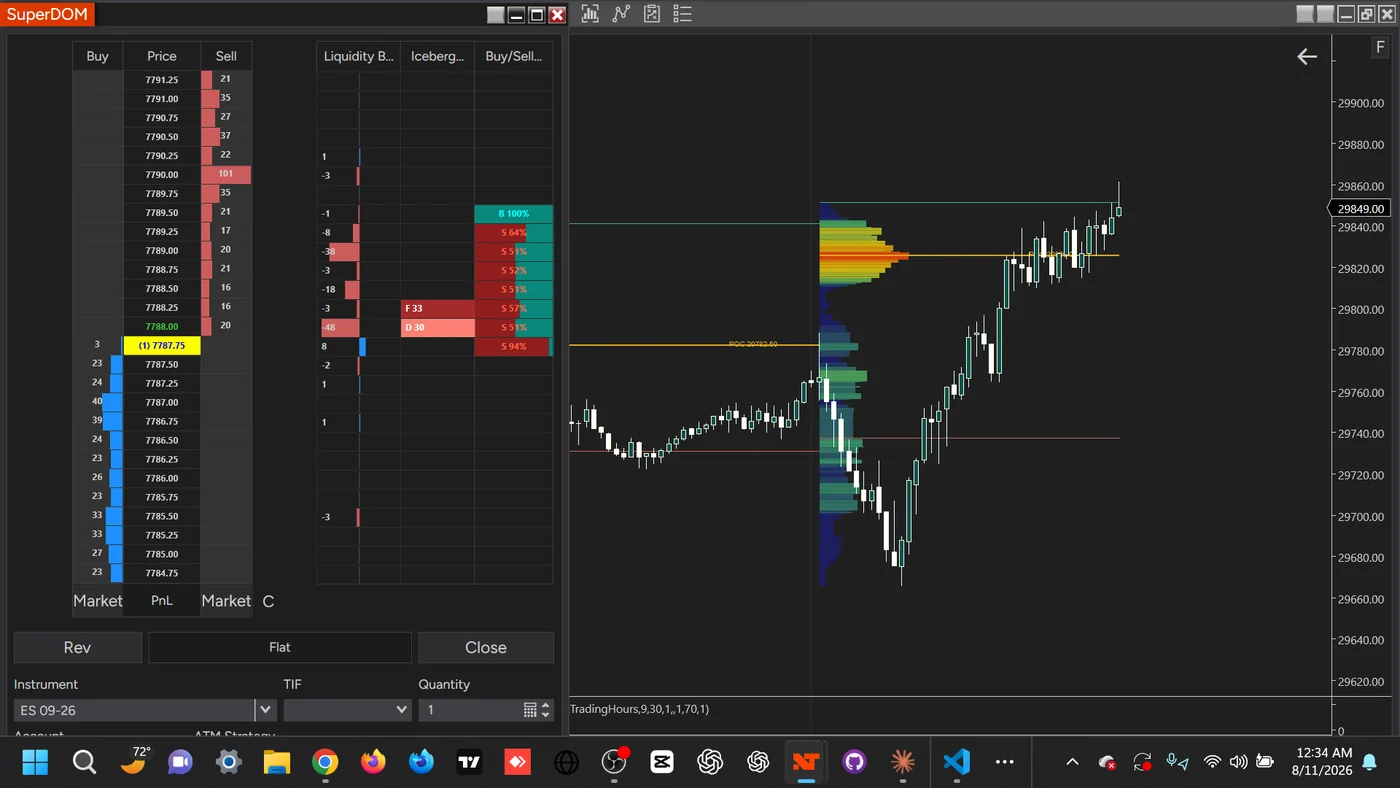Open the CapCut icon in the taskbar

click(662, 763)
